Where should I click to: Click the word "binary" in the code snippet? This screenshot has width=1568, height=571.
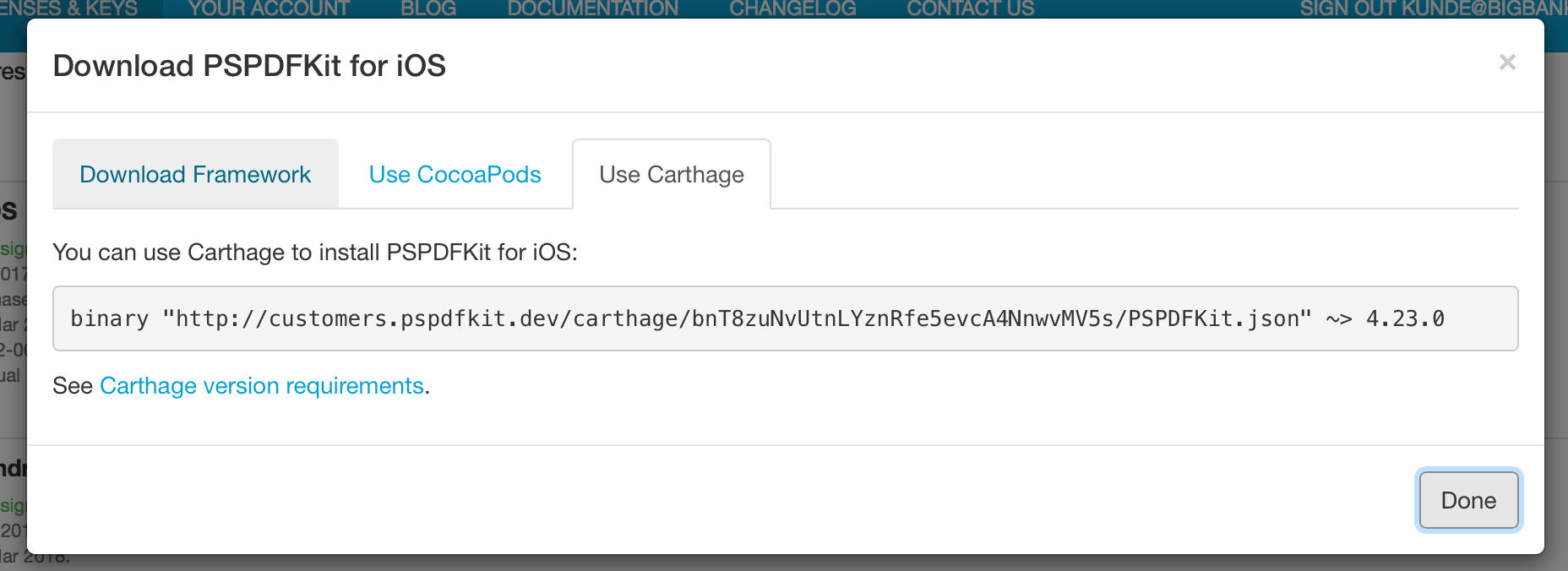point(109,318)
